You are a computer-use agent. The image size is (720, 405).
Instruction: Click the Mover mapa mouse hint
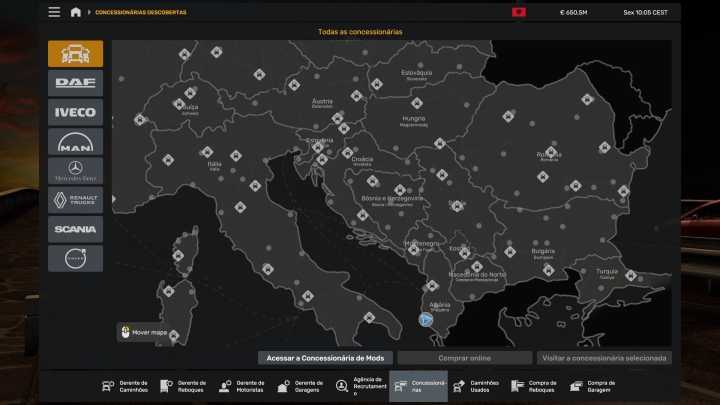144,332
